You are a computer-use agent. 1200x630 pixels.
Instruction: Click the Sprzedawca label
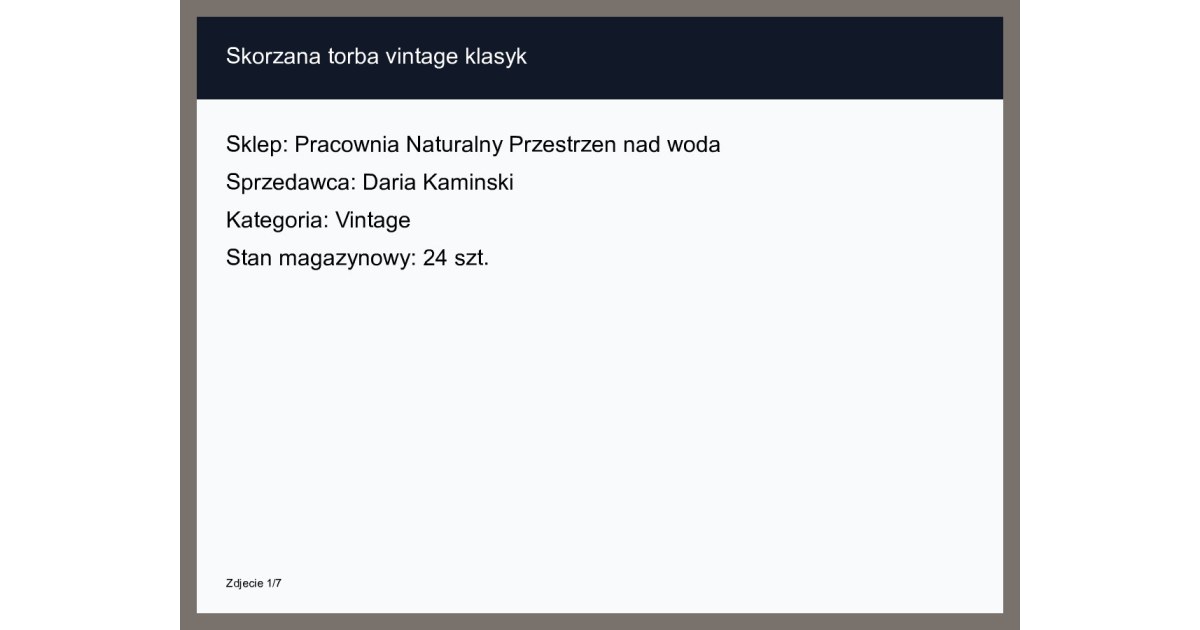pyautogui.click(x=291, y=183)
